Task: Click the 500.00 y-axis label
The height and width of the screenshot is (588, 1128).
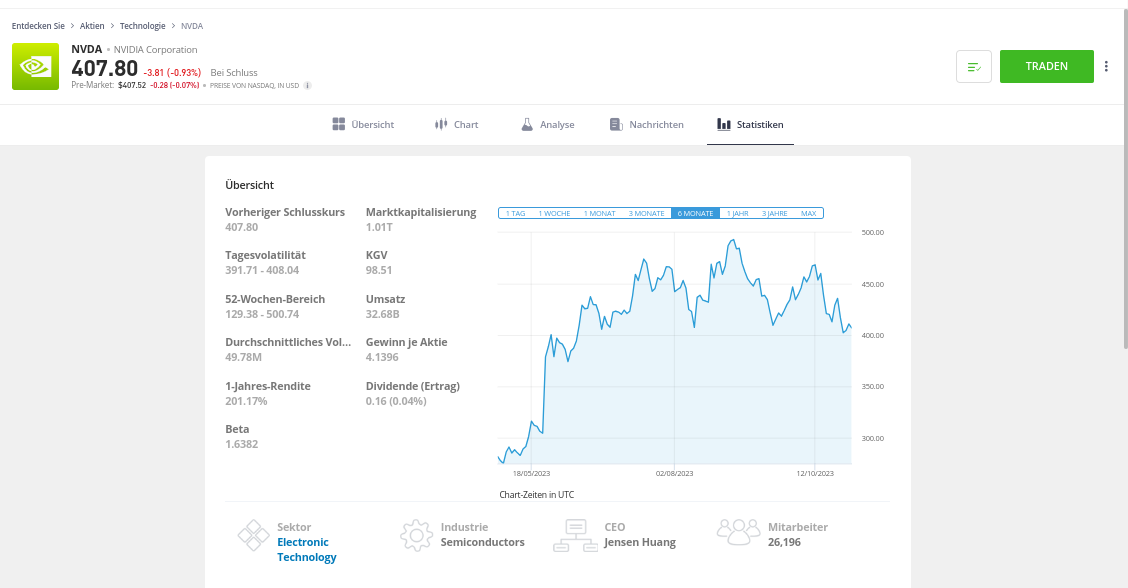Action: [x=873, y=232]
